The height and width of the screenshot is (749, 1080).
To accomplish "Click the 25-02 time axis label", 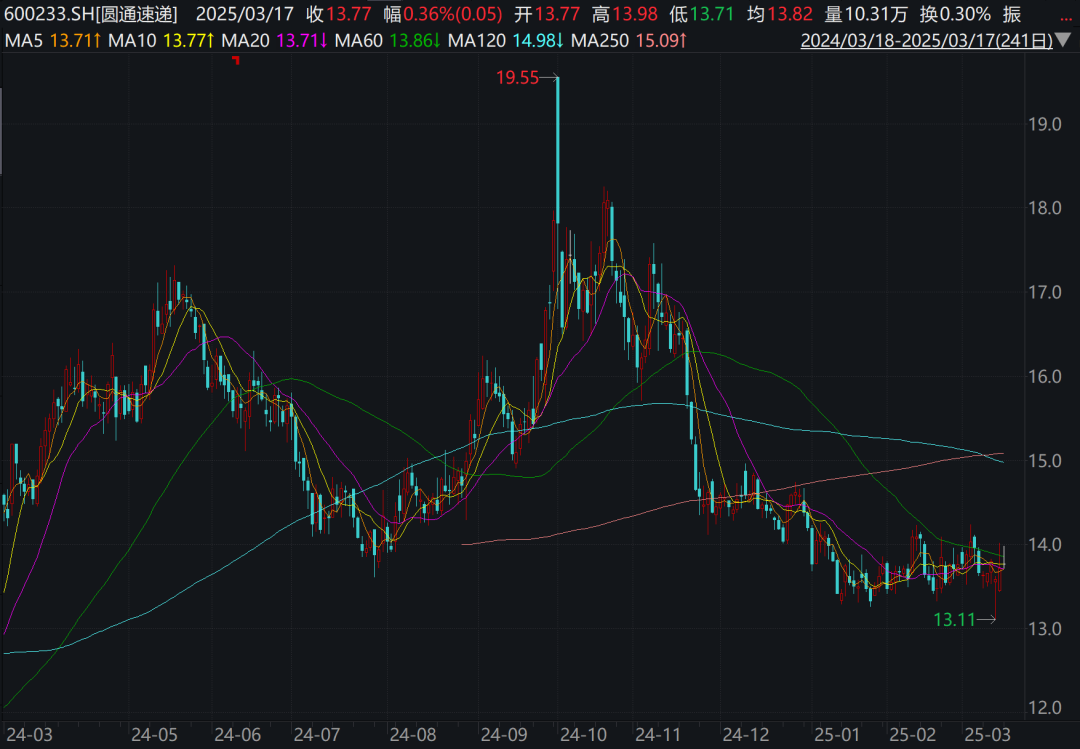I will (x=912, y=735).
